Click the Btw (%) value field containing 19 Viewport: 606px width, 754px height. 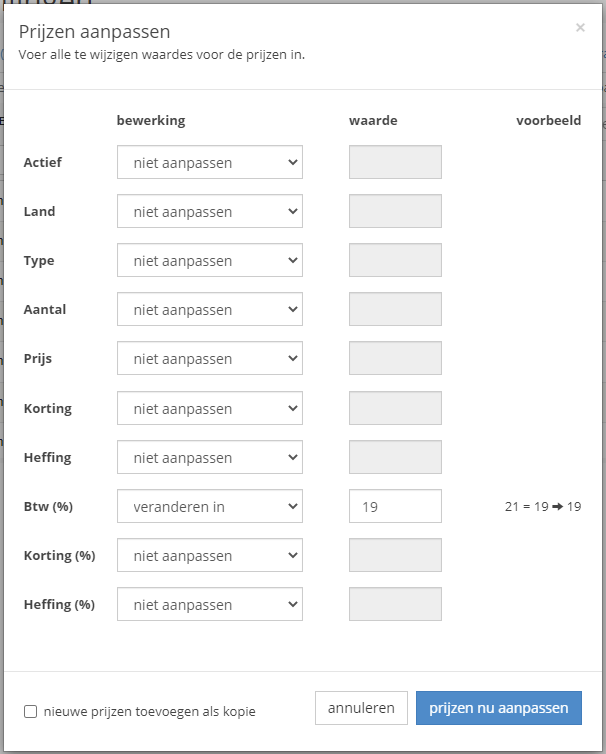pos(395,506)
